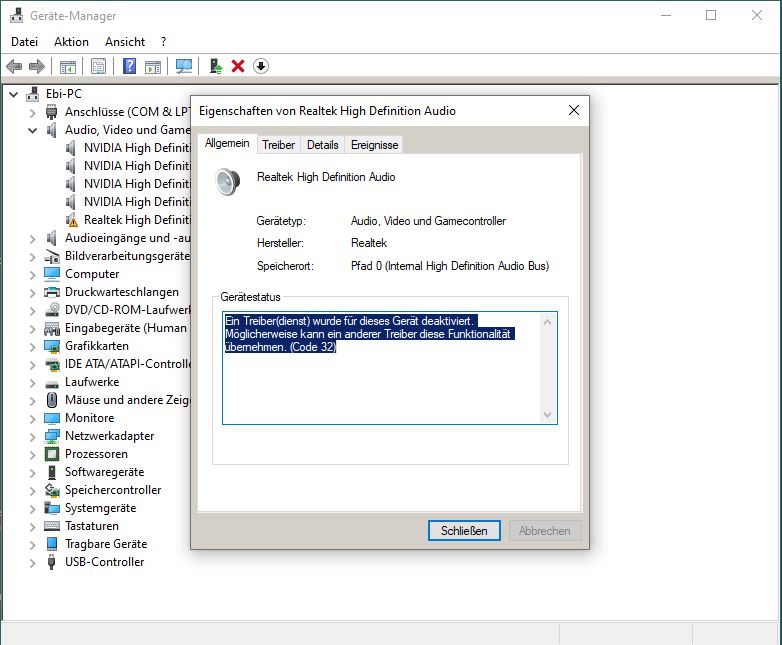
Task: Click the Schließen button
Action: [464, 531]
